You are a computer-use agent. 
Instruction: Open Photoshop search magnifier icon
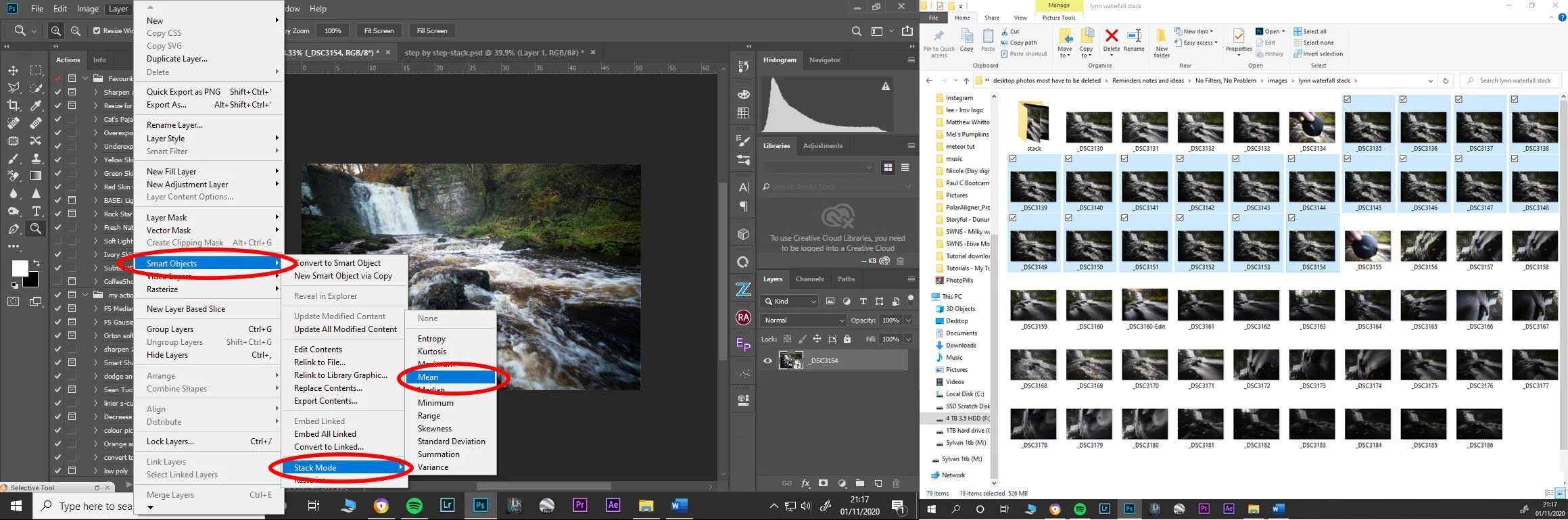click(857, 30)
